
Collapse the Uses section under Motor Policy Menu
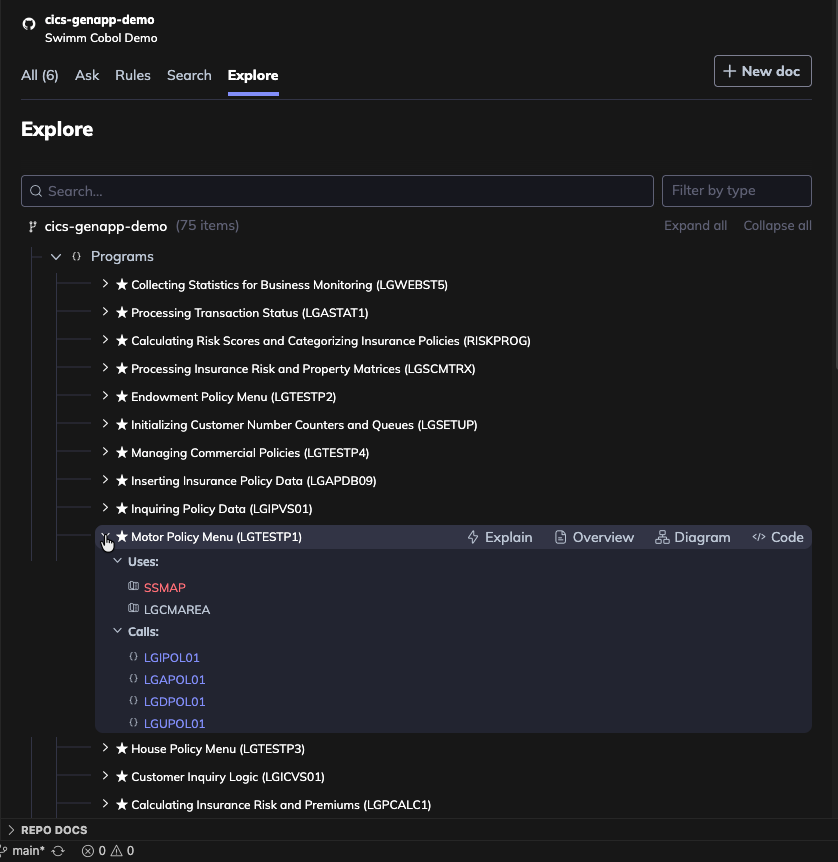point(118,561)
